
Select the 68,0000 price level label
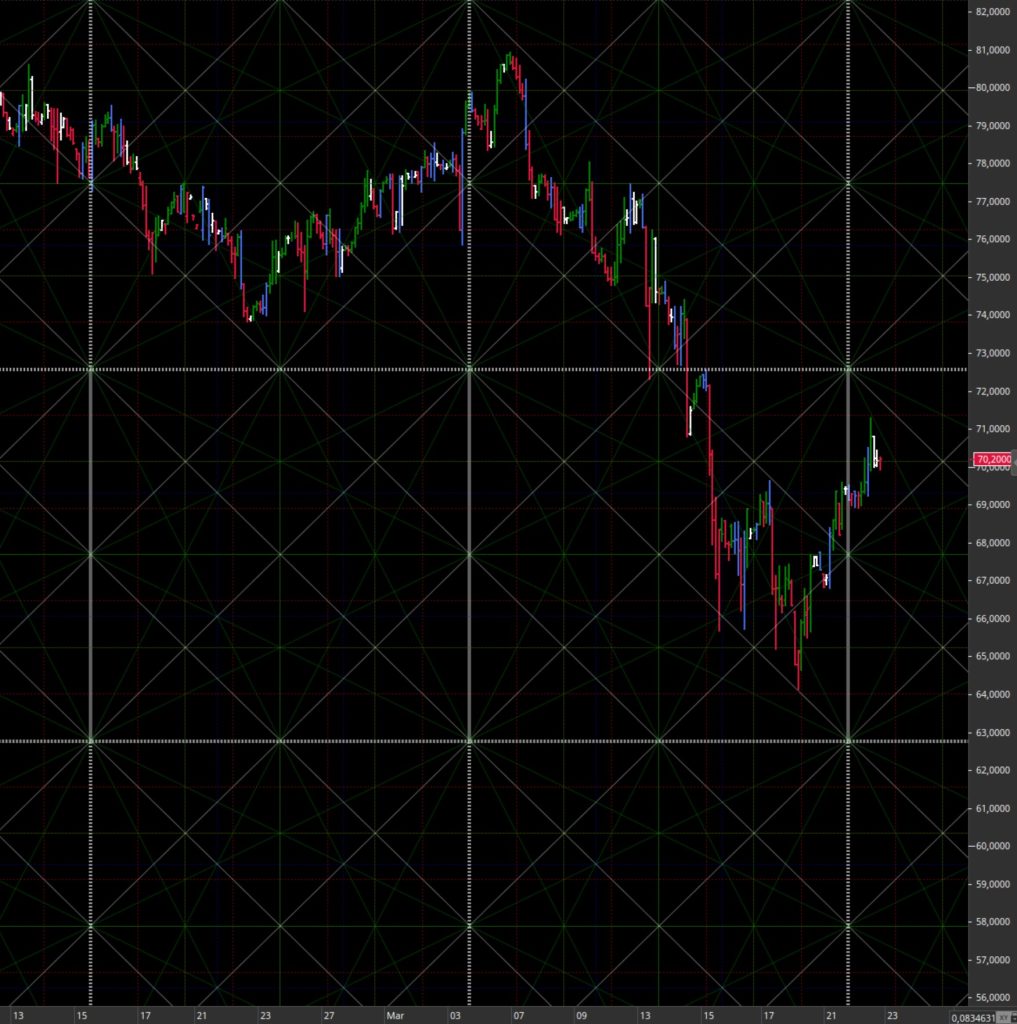(x=993, y=543)
